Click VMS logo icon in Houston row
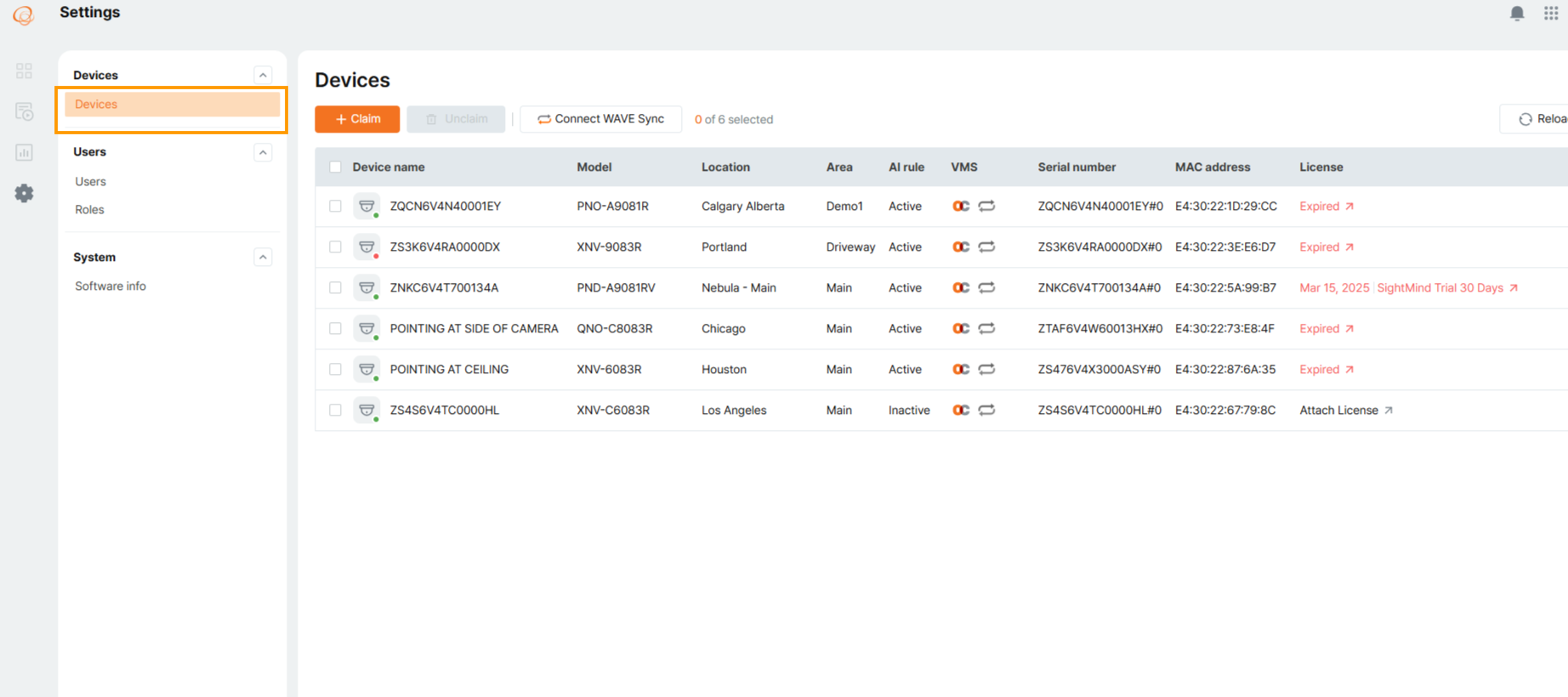Viewport: 1568px width, 697px height. point(961,369)
